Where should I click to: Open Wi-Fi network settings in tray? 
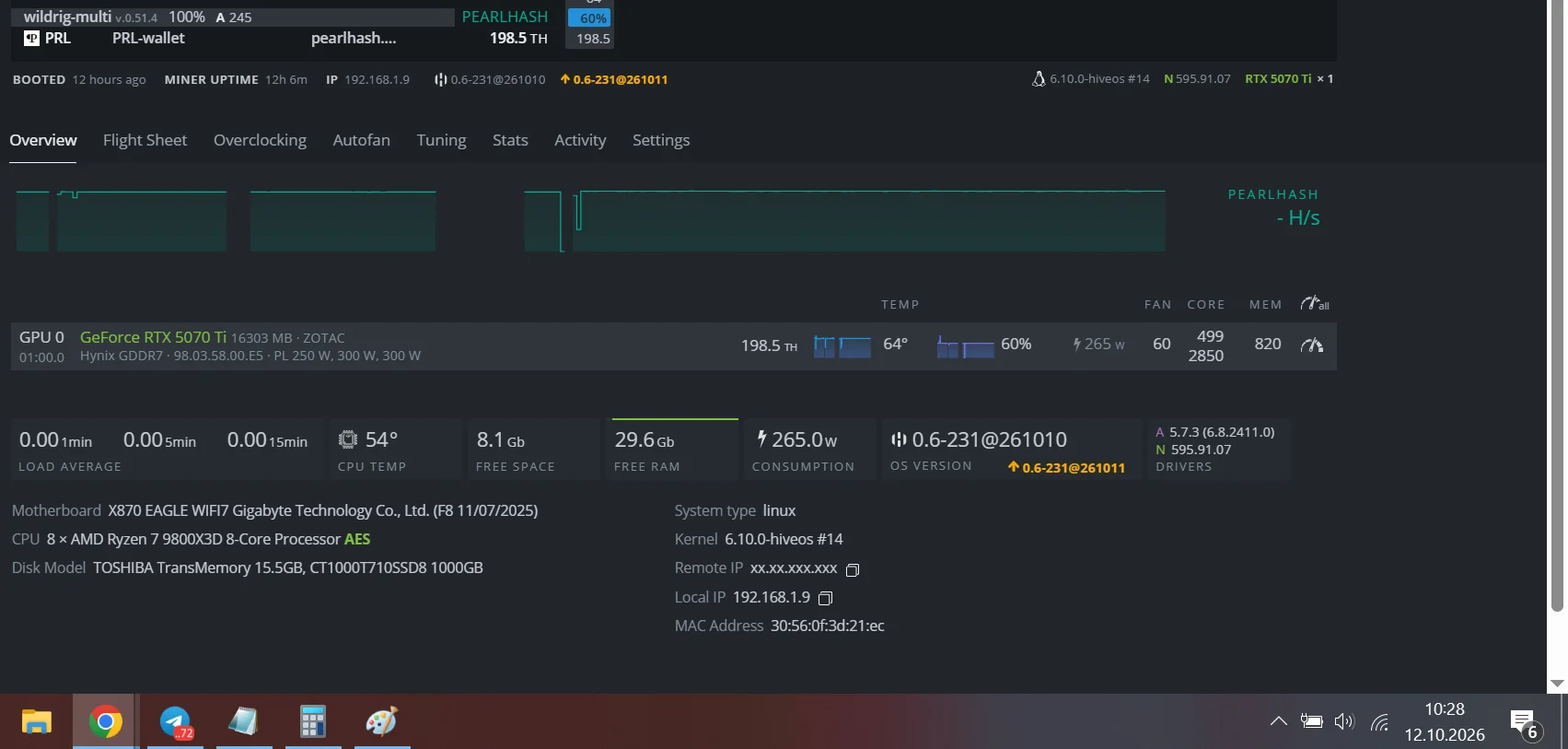point(1379,722)
